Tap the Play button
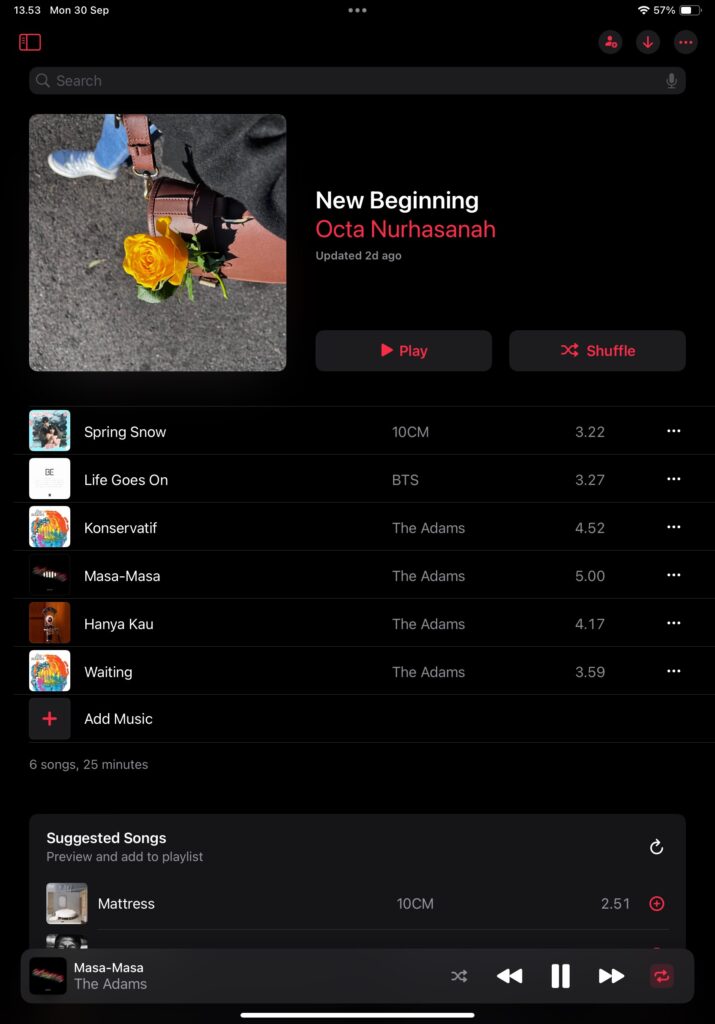 404,351
